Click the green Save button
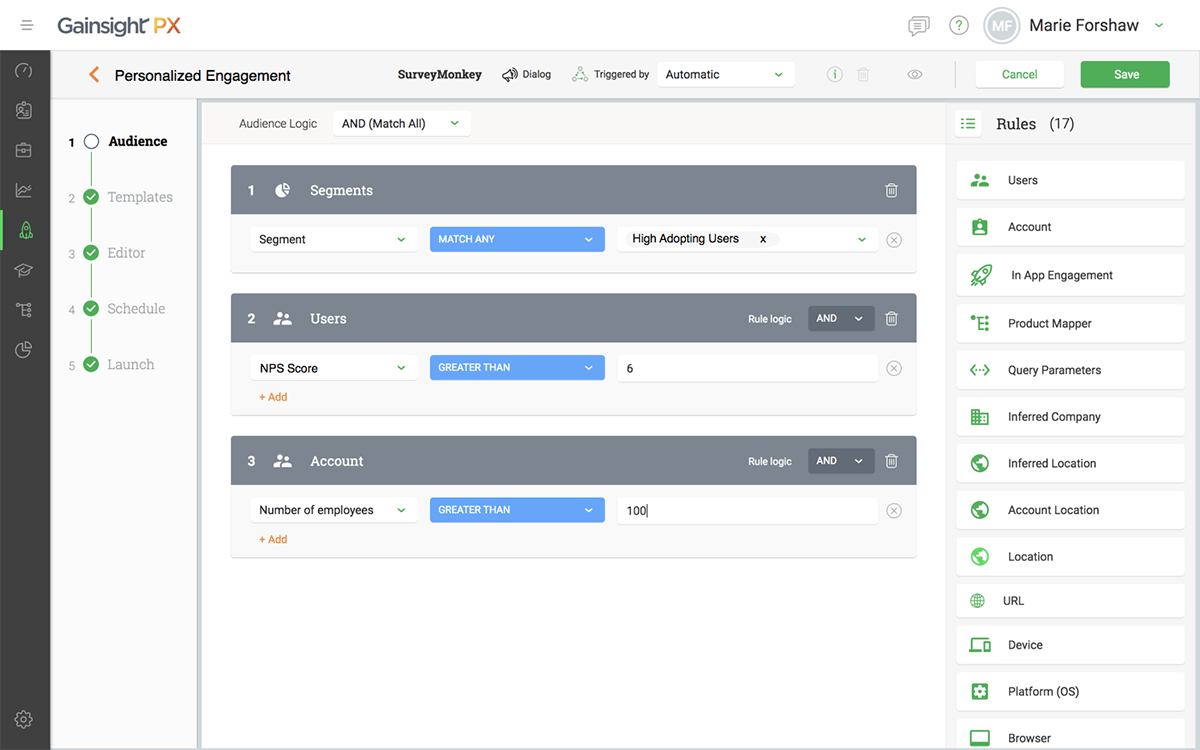The image size is (1200, 750). click(1125, 75)
